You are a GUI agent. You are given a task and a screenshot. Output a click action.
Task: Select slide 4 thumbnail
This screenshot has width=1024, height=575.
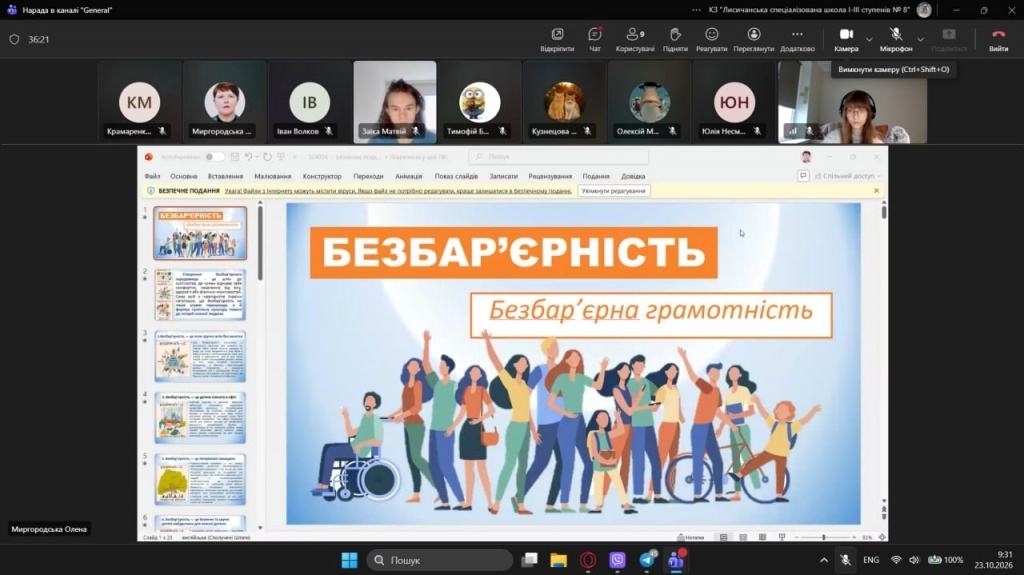pos(200,418)
